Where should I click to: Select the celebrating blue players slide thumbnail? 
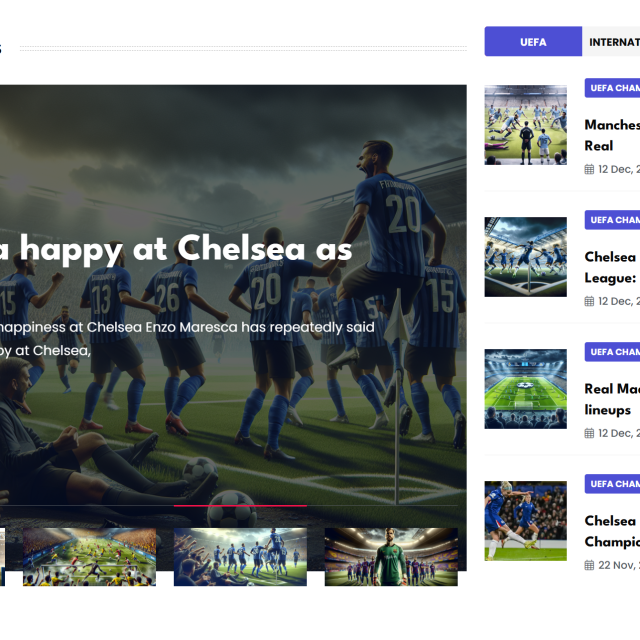point(240,556)
